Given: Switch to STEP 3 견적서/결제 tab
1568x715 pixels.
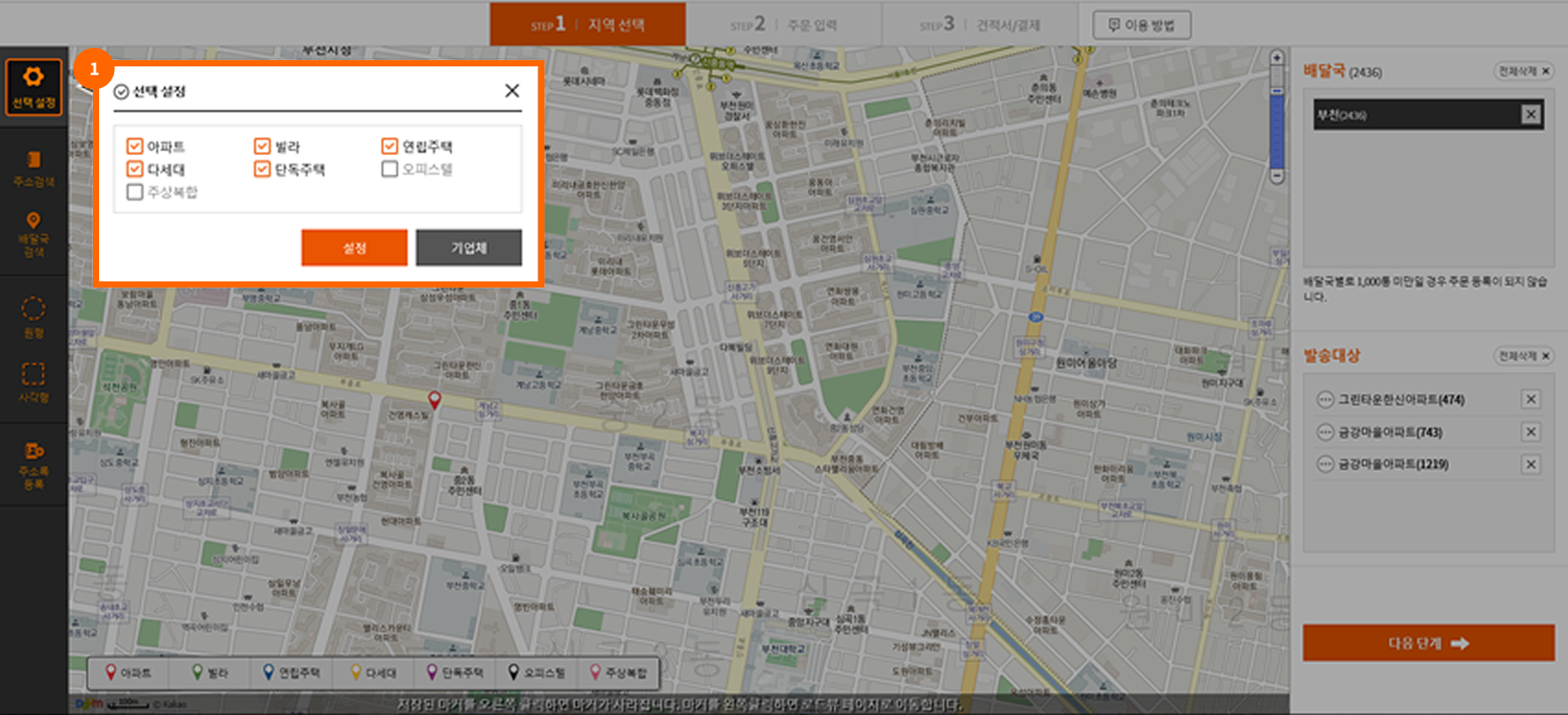Looking at the screenshot, I should (x=979, y=25).
